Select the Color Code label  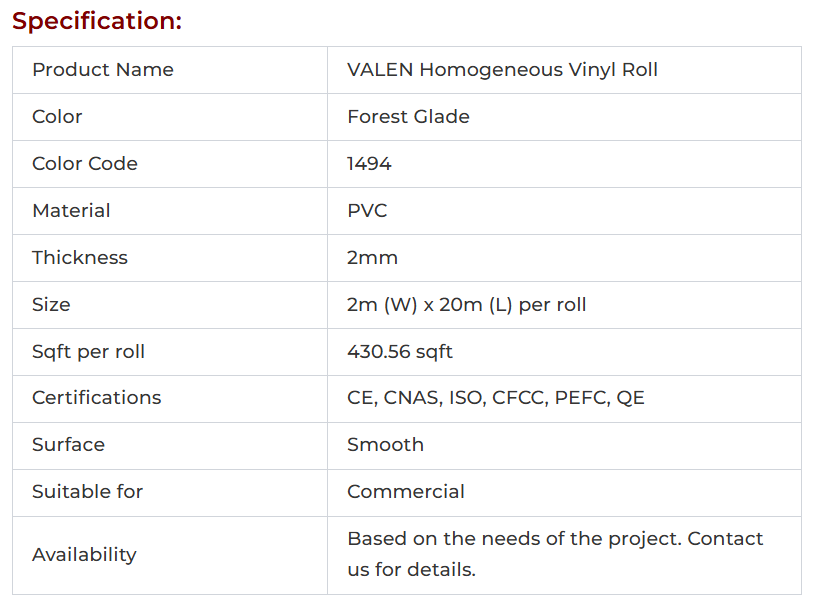pos(85,164)
